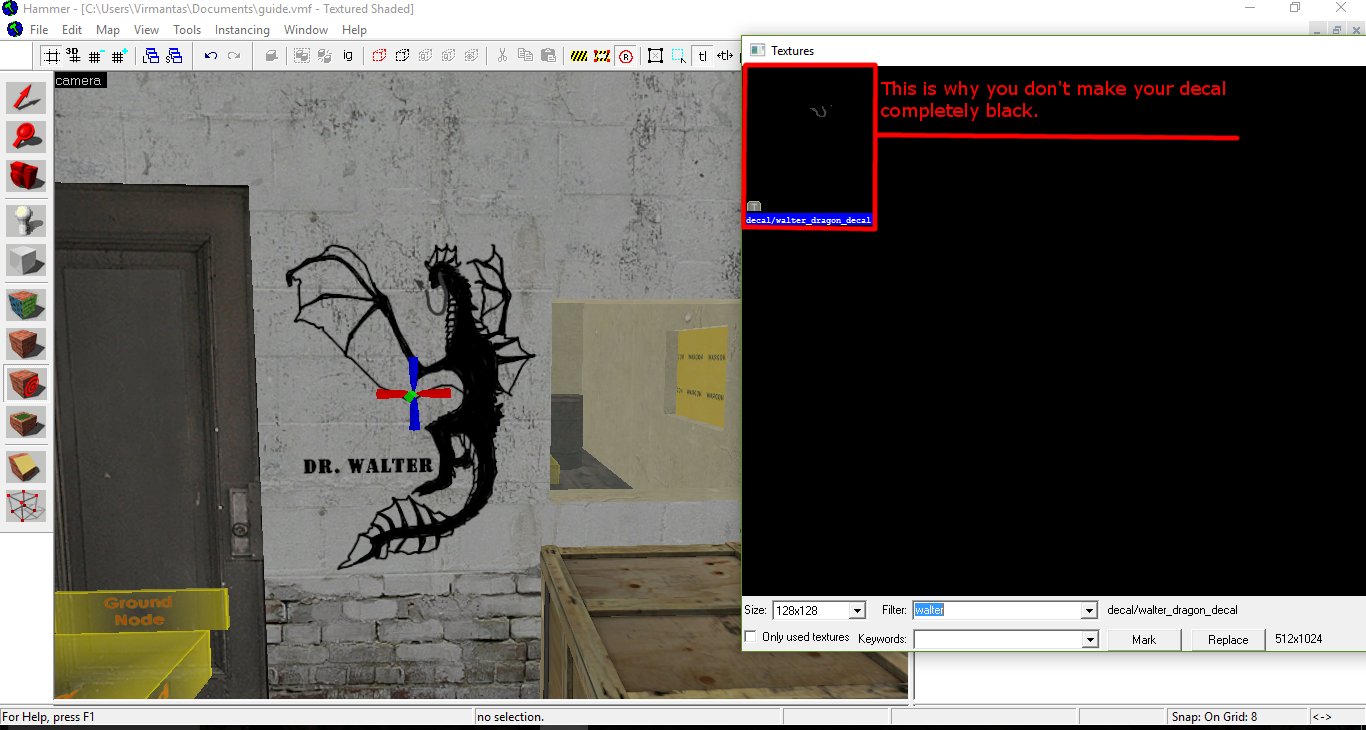Image resolution: width=1366 pixels, height=730 pixels.
Task: Group the selected objects
Action: [301, 56]
